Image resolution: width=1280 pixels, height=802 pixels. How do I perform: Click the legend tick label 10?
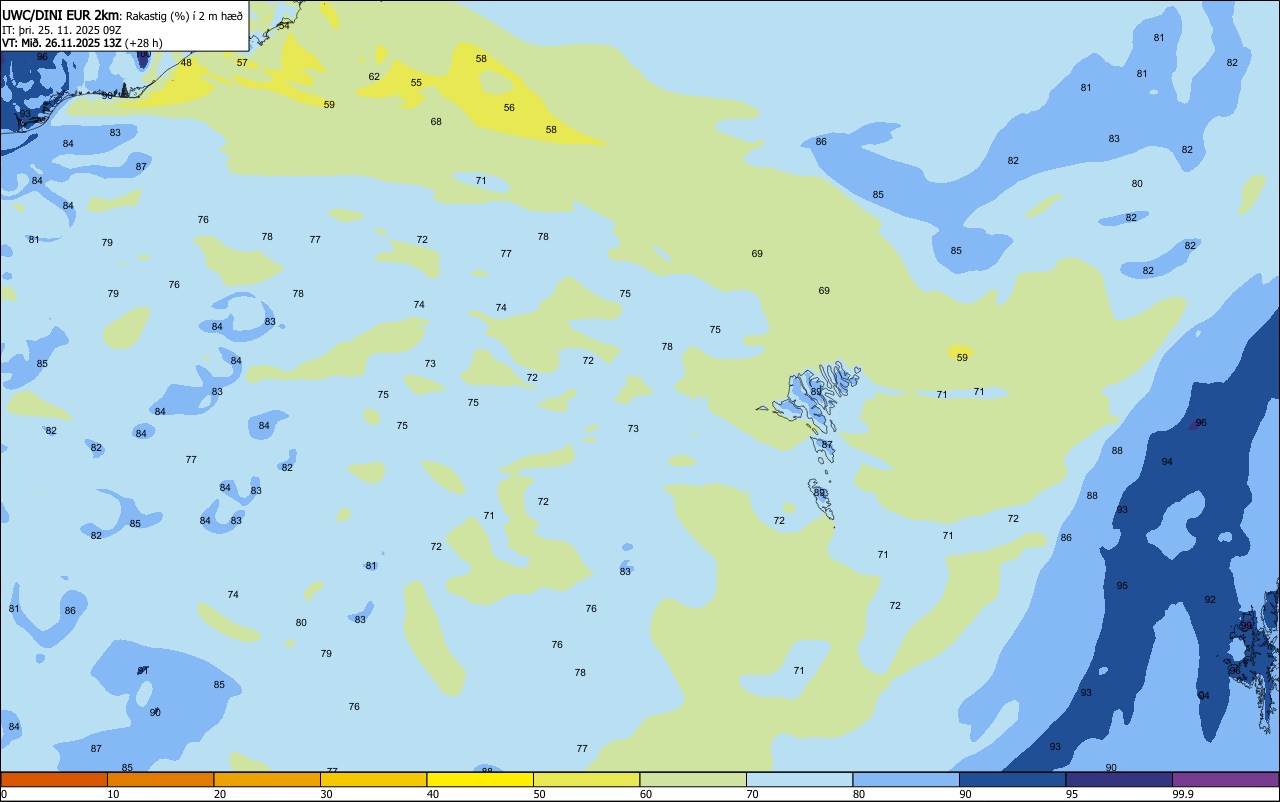click(x=113, y=794)
